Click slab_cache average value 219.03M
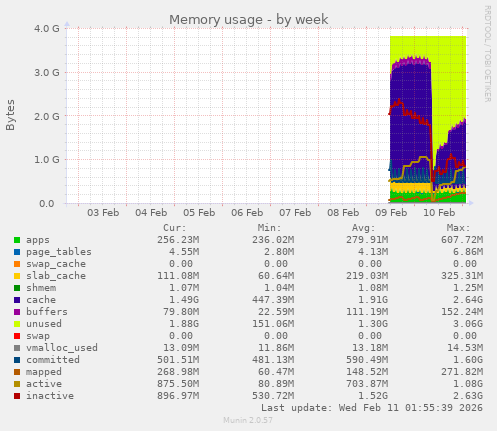 (x=367, y=276)
